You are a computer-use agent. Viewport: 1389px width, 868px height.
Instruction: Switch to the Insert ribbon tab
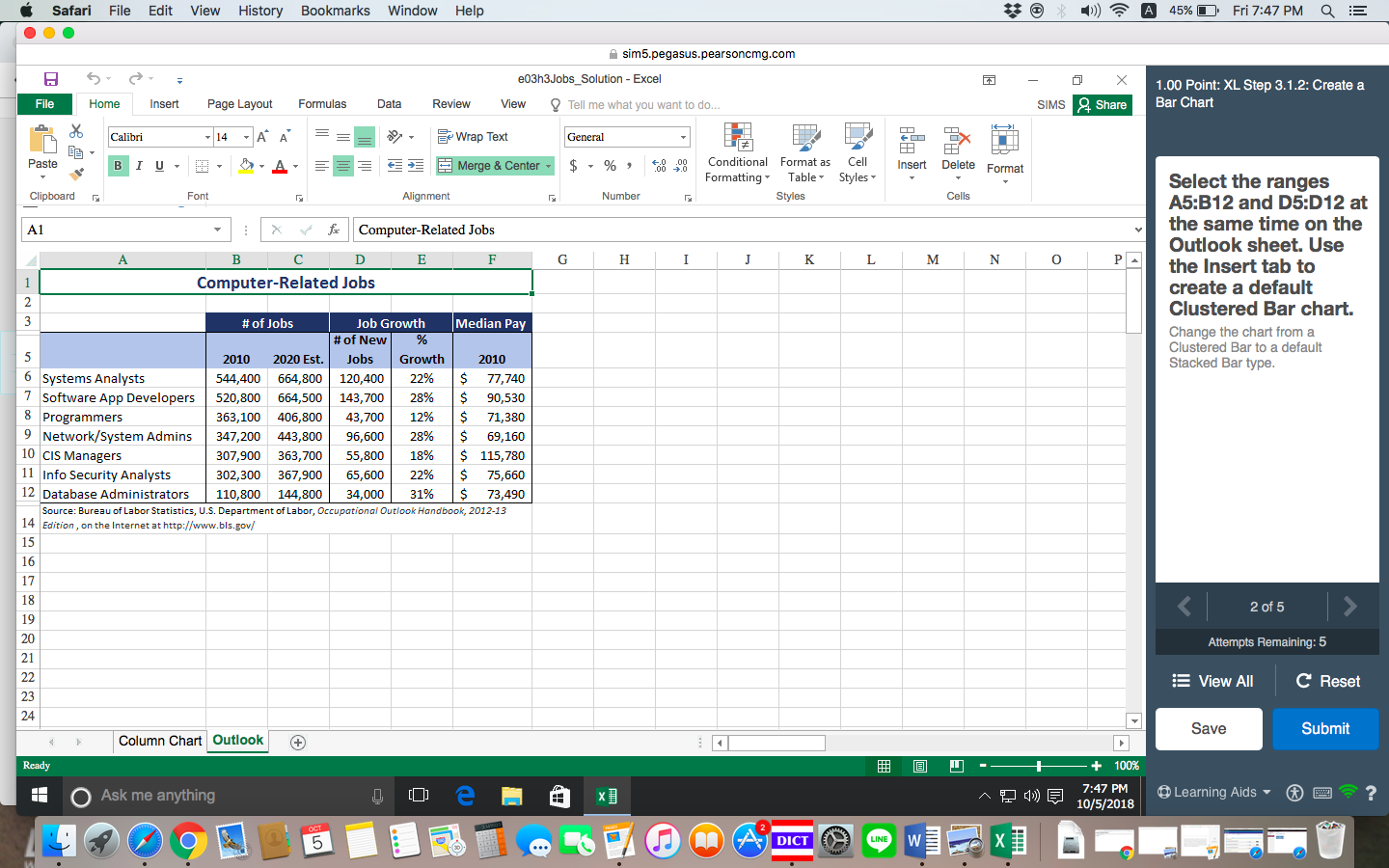tap(164, 104)
